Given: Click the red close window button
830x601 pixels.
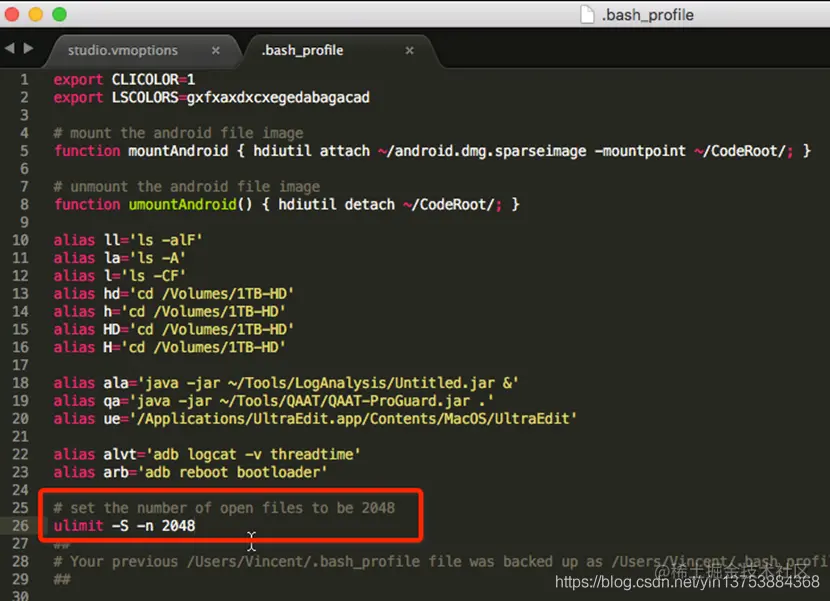Looking at the screenshot, I should point(12,14).
